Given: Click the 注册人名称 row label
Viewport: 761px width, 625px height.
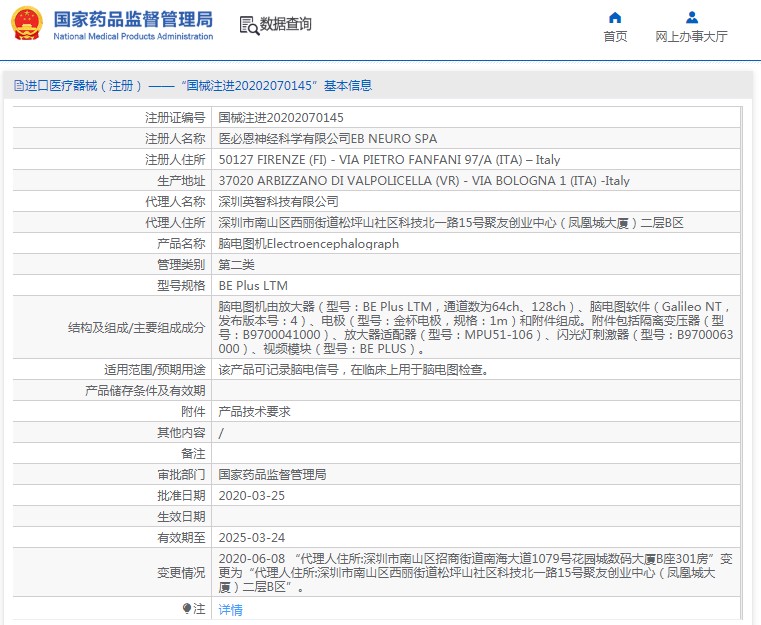Looking at the screenshot, I should [x=175, y=139].
